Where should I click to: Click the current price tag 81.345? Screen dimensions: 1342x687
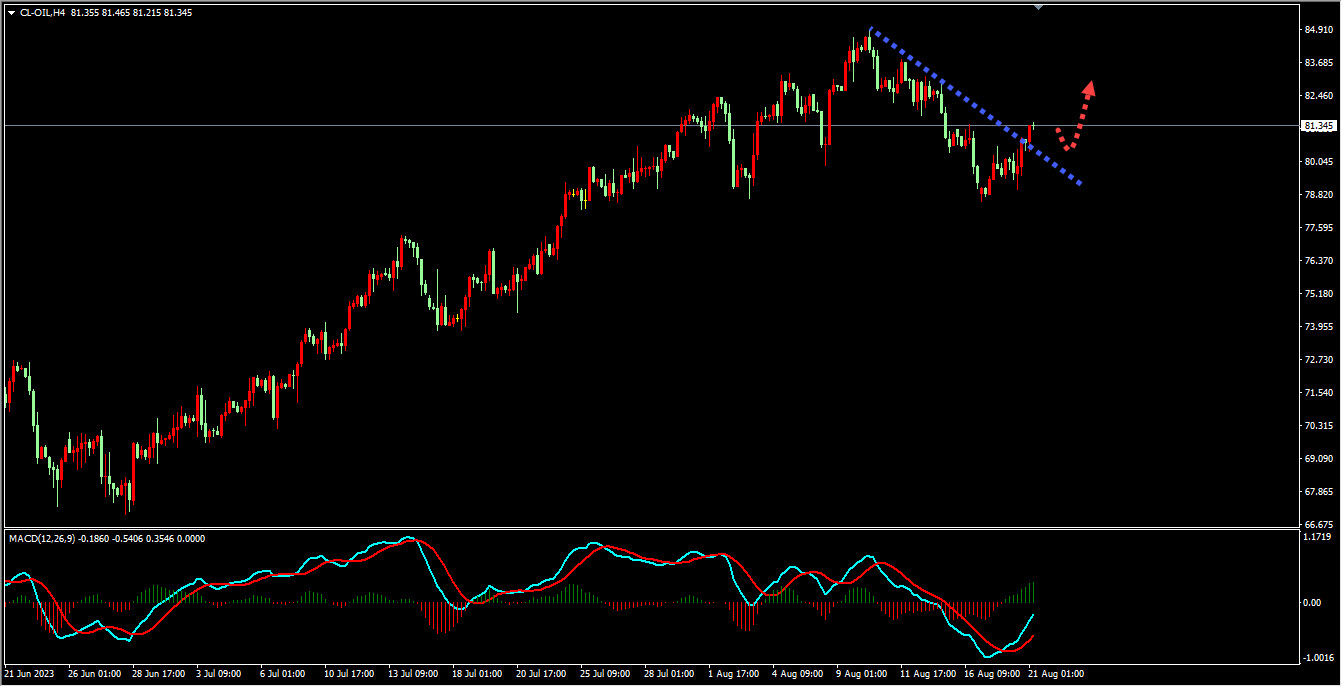tap(1321, 126)
